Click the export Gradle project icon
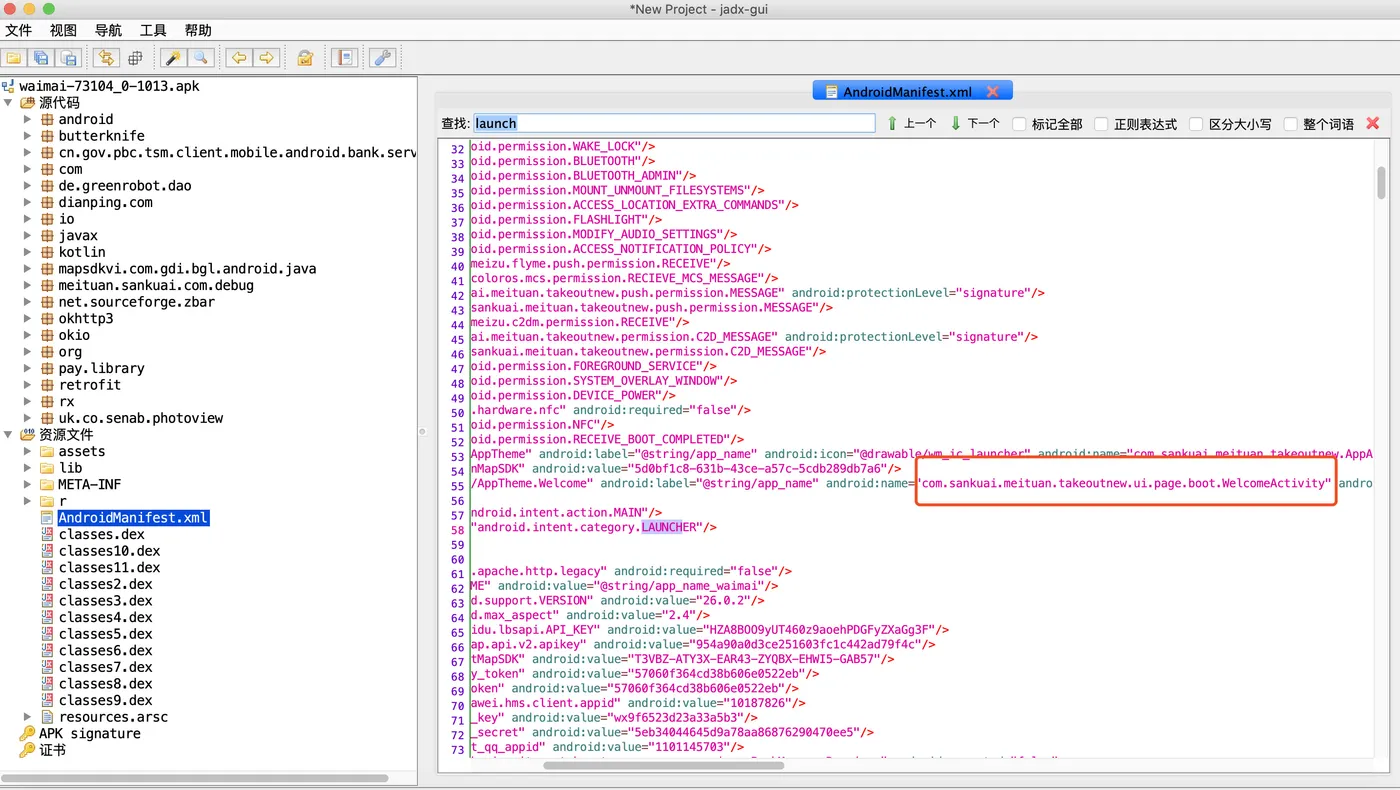Screen dimensions: 1400x790 69,58
